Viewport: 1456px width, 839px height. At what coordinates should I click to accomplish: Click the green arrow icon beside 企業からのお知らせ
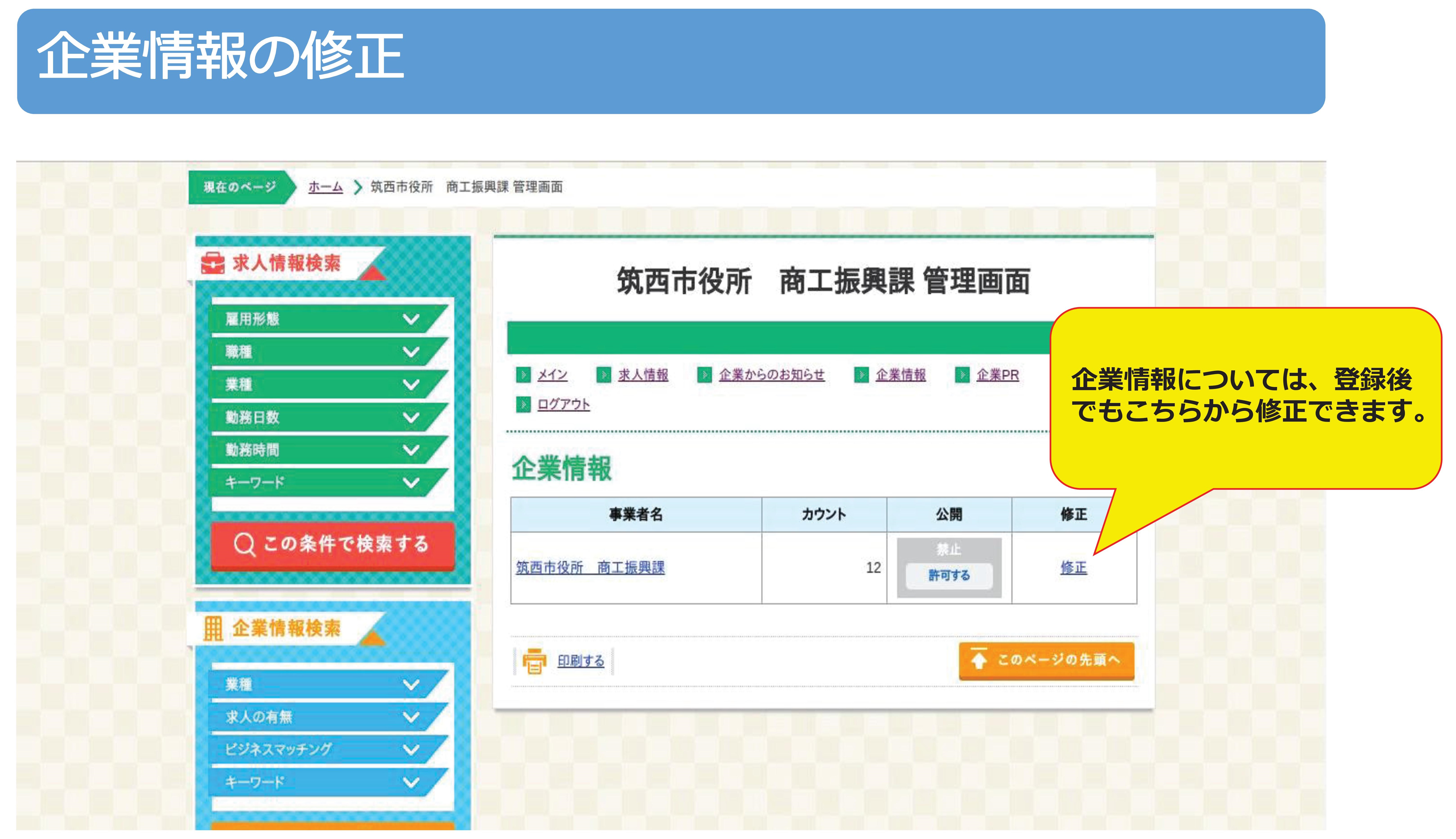[704, 375]
